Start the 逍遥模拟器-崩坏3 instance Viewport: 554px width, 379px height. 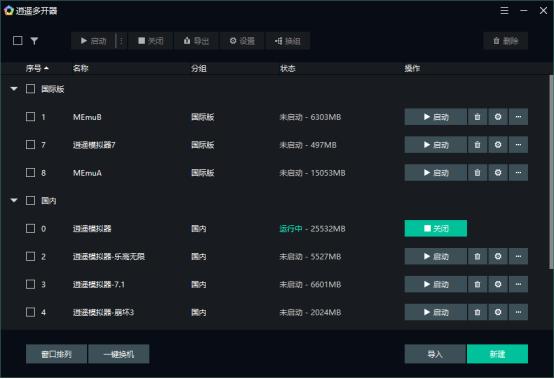436,312
